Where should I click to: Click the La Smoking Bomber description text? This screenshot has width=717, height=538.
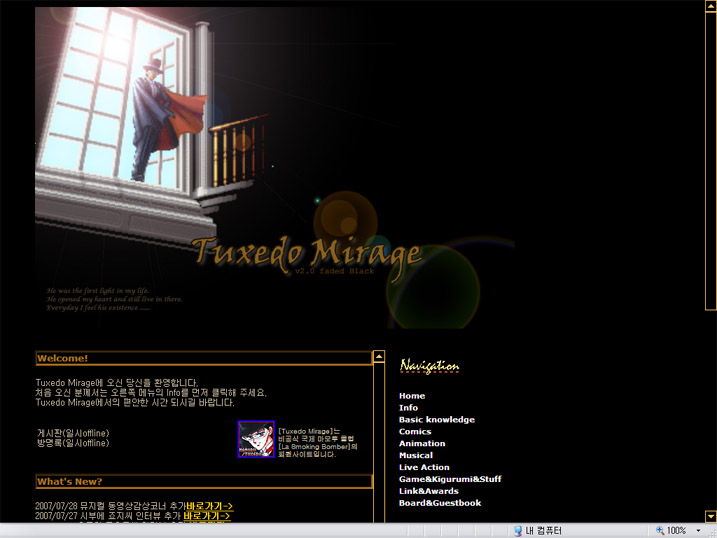tap(318, 443)
